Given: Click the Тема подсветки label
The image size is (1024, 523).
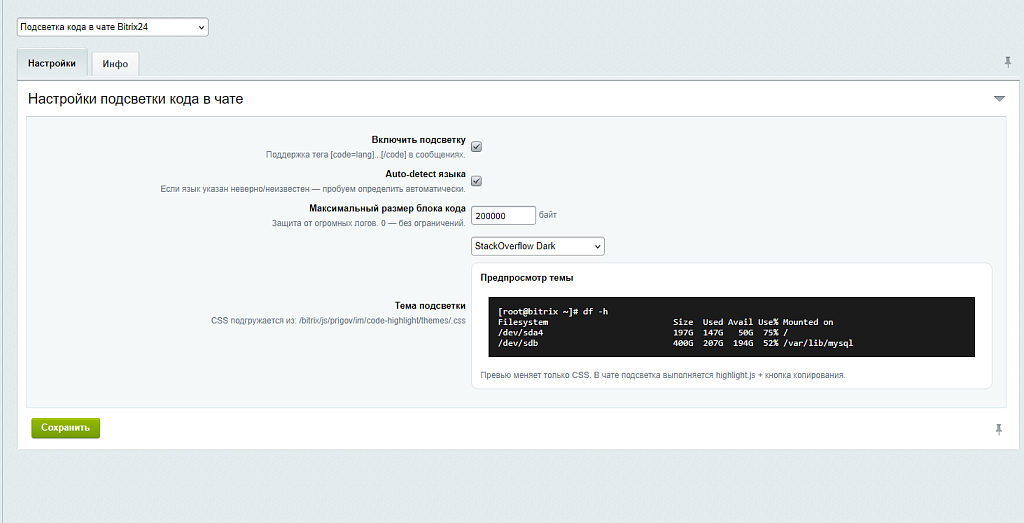Looking at the screenshot, I should click(430, 306).
